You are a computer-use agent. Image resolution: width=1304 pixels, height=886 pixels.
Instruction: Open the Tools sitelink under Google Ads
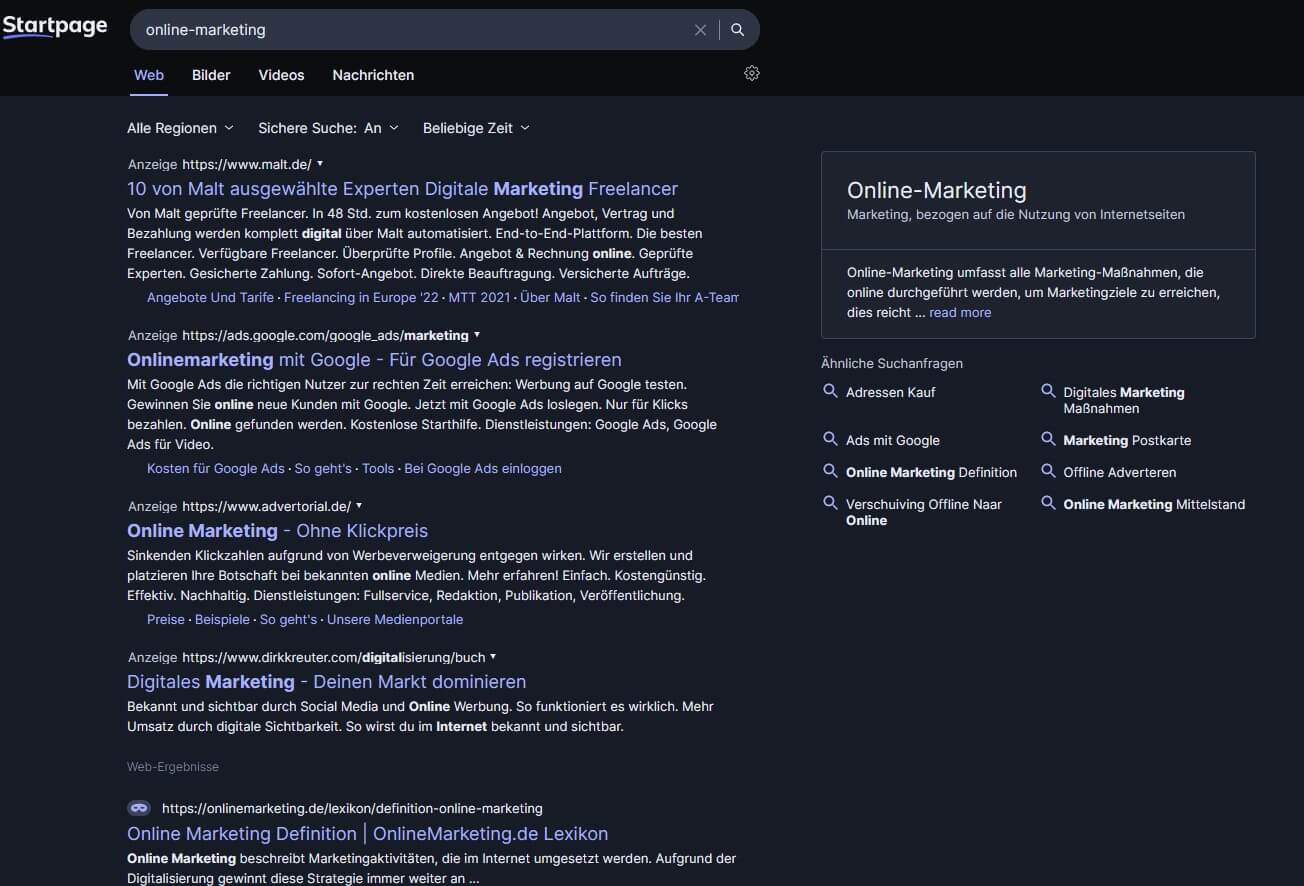[378, 468]
